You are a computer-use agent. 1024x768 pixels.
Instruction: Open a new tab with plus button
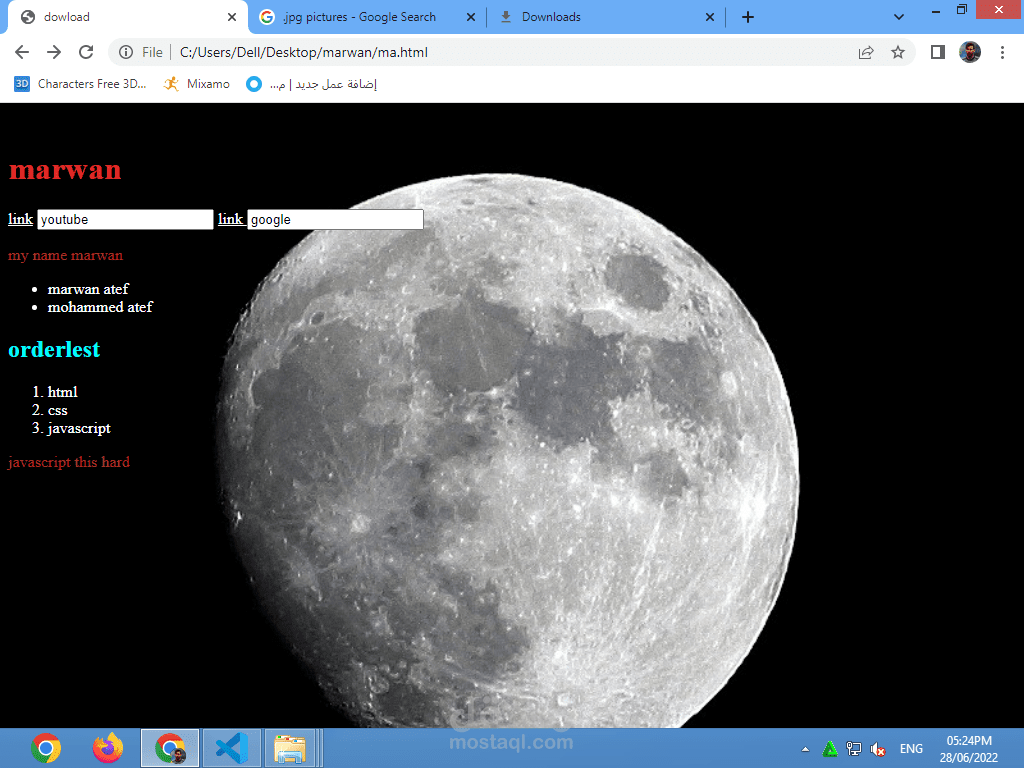748,17
